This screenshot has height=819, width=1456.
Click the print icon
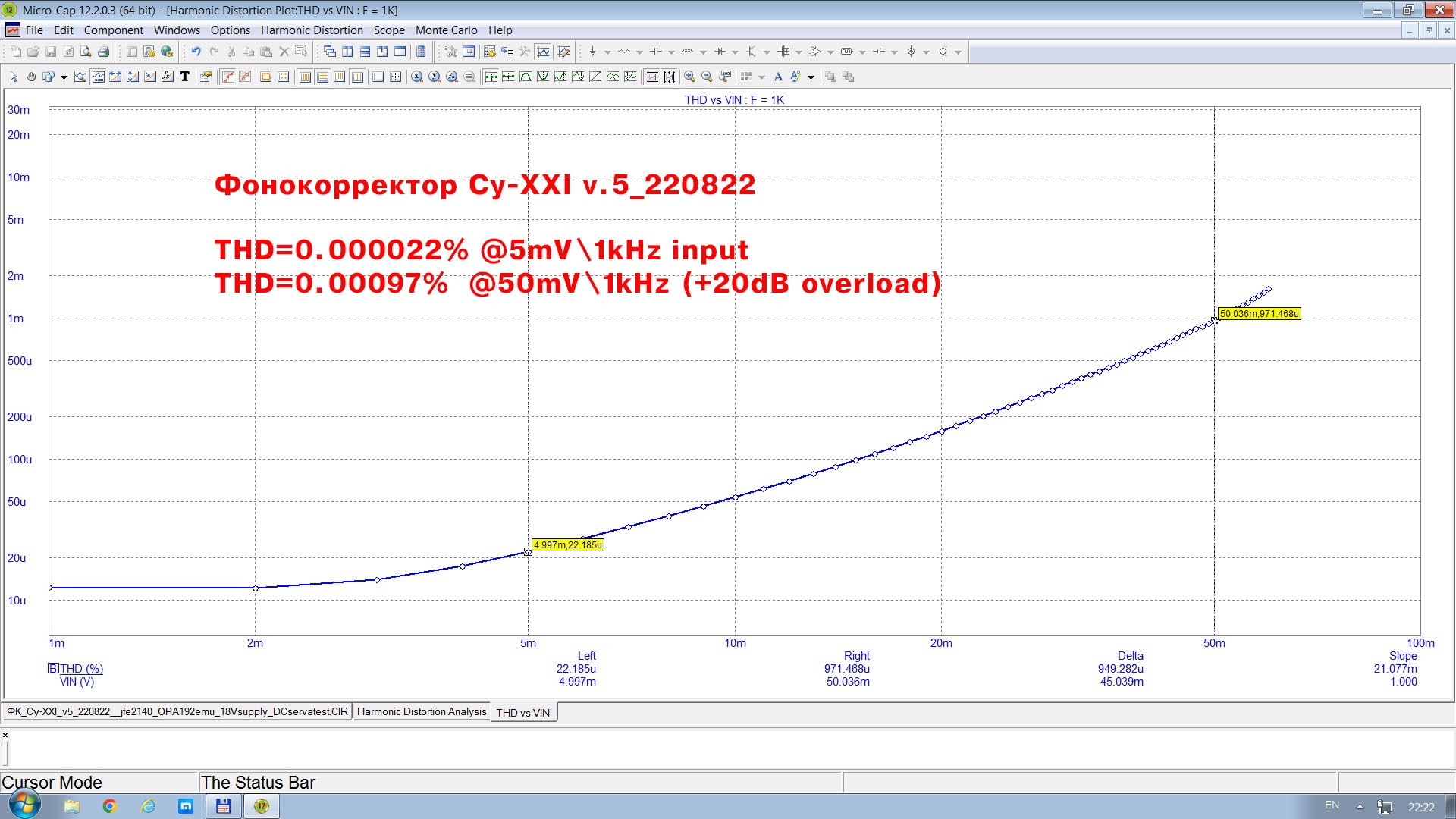(104, 52)
